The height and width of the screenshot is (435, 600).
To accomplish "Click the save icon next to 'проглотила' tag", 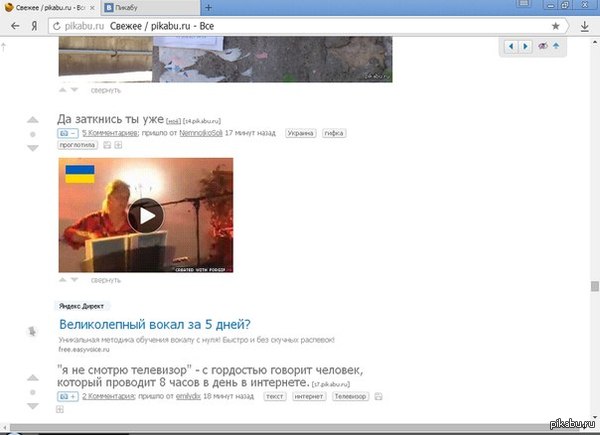I will 107,145.
